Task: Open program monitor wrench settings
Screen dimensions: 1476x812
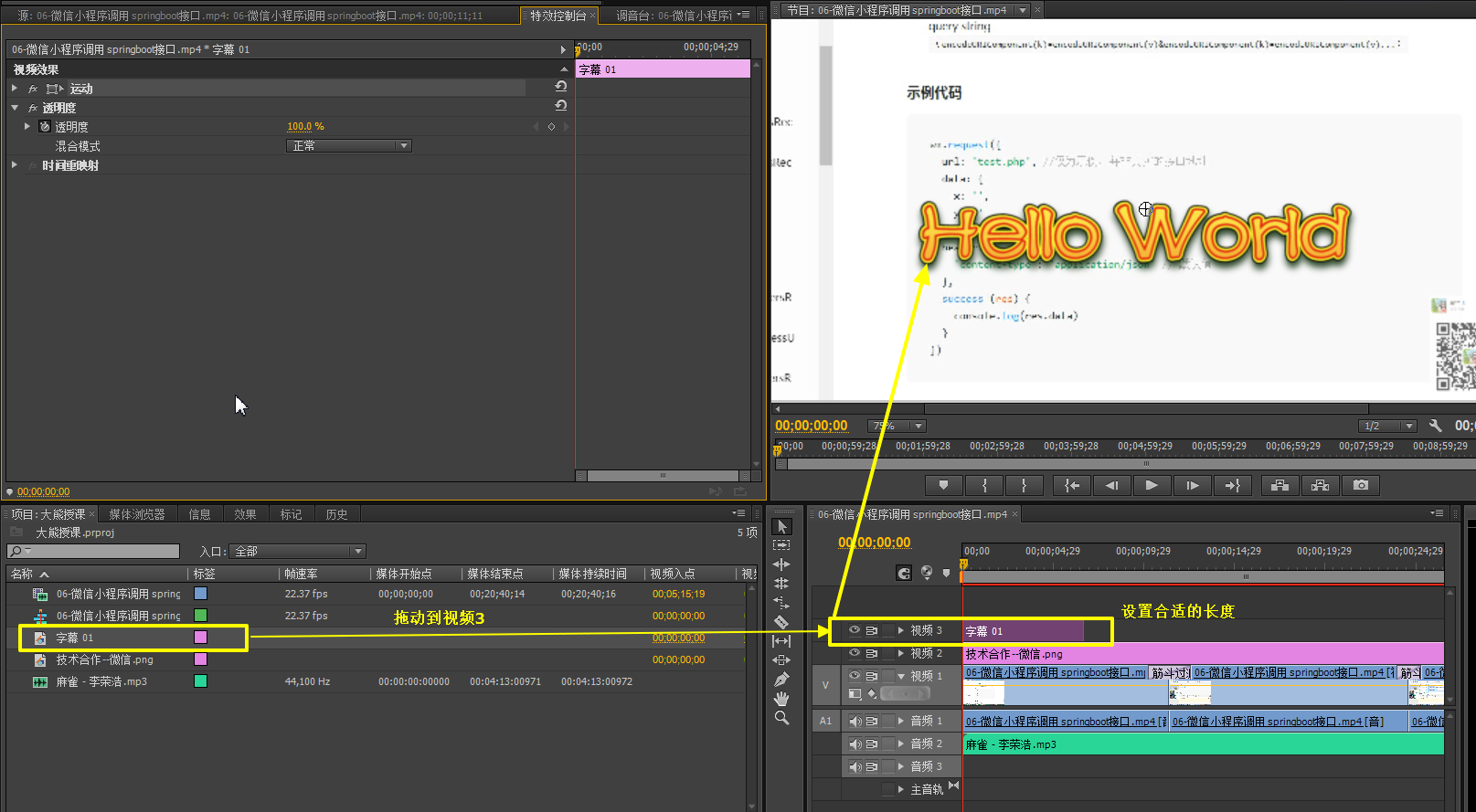Action: (1436, 426)
